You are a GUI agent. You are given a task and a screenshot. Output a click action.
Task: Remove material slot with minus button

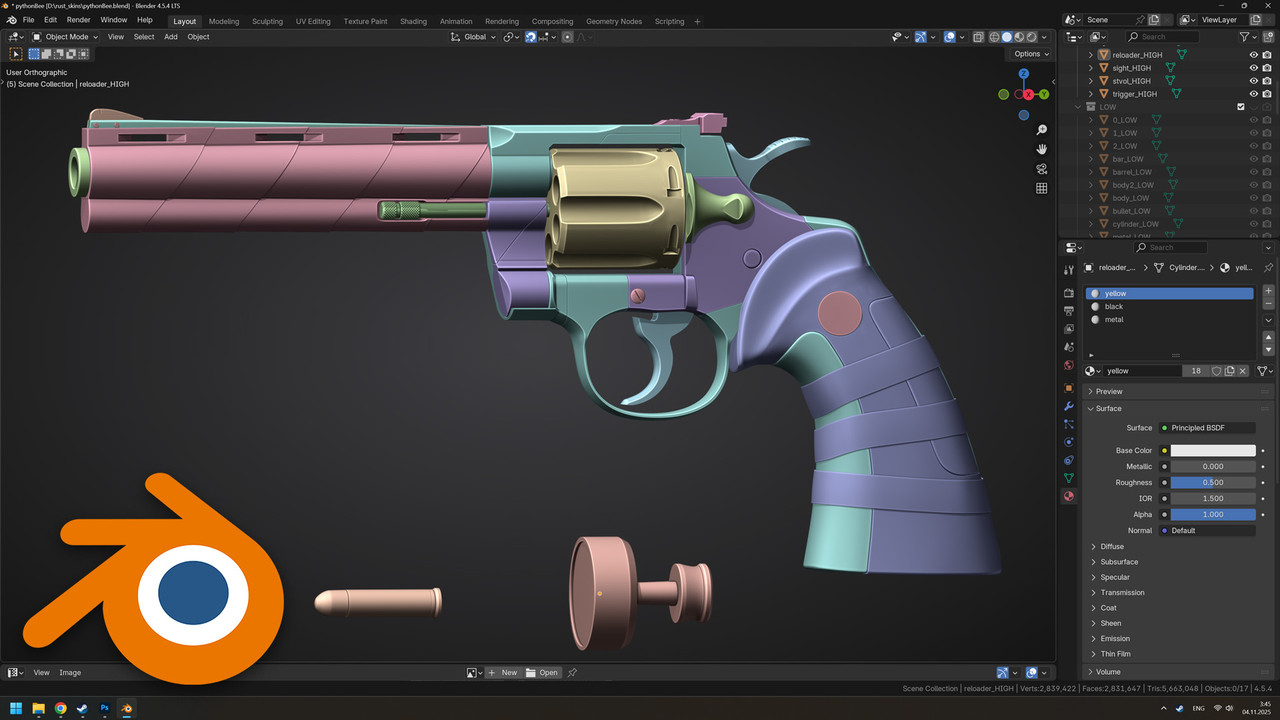pyautogui.click(x=1269, y=303)
